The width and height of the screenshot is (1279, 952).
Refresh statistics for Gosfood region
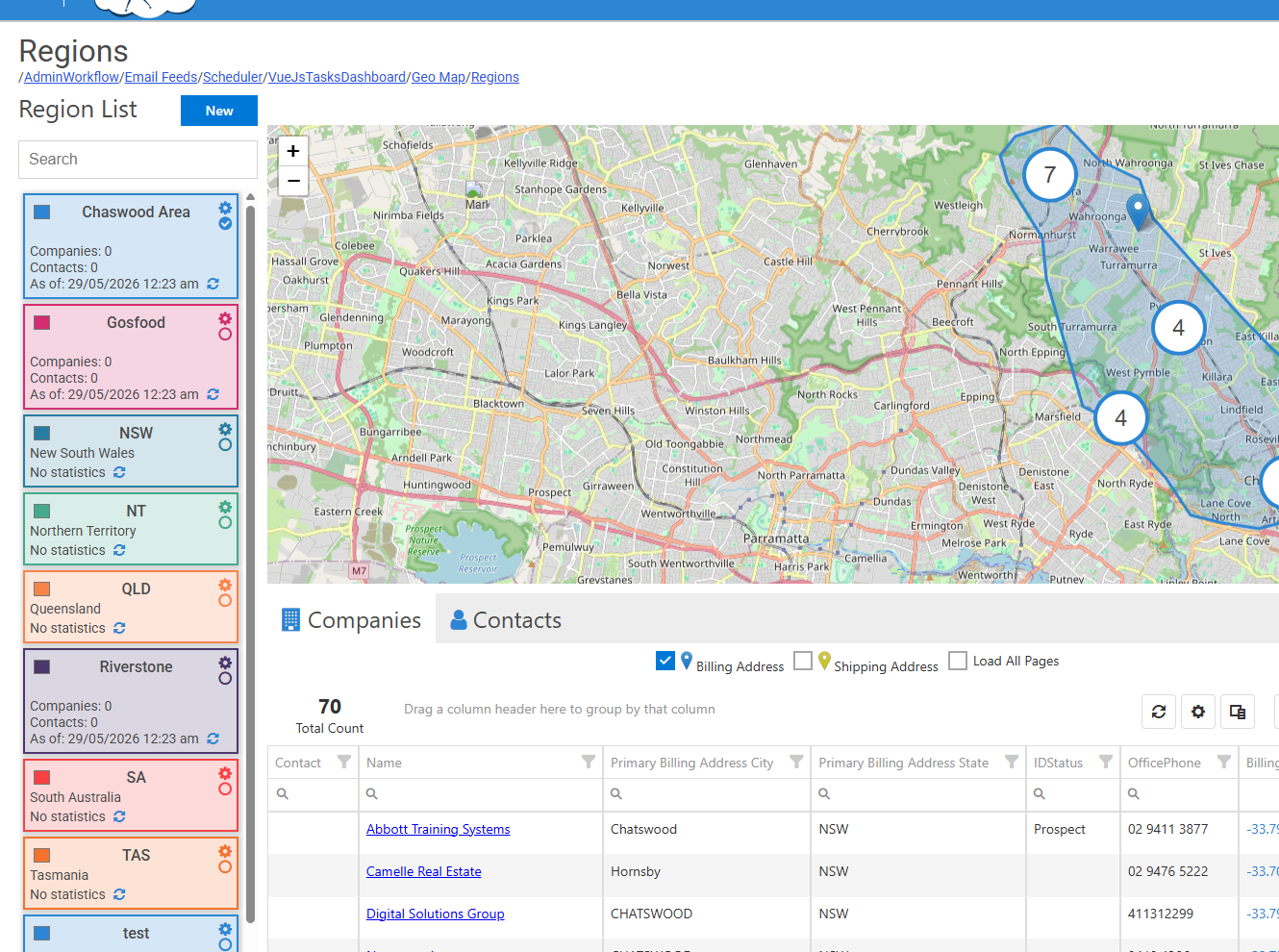pyautogui.click(x=213, y=394)
